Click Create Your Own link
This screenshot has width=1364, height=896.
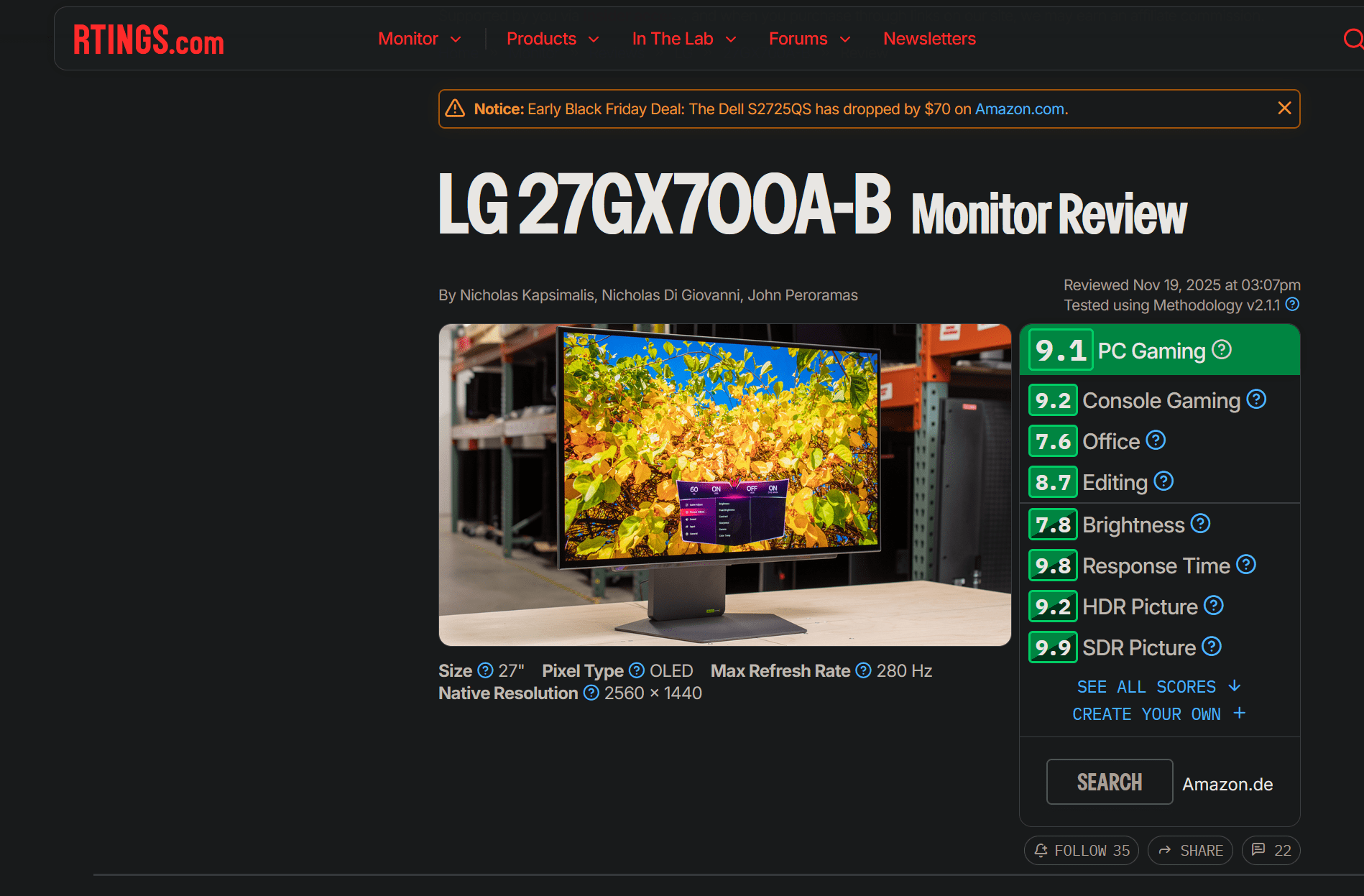[x=1146, y=714]
